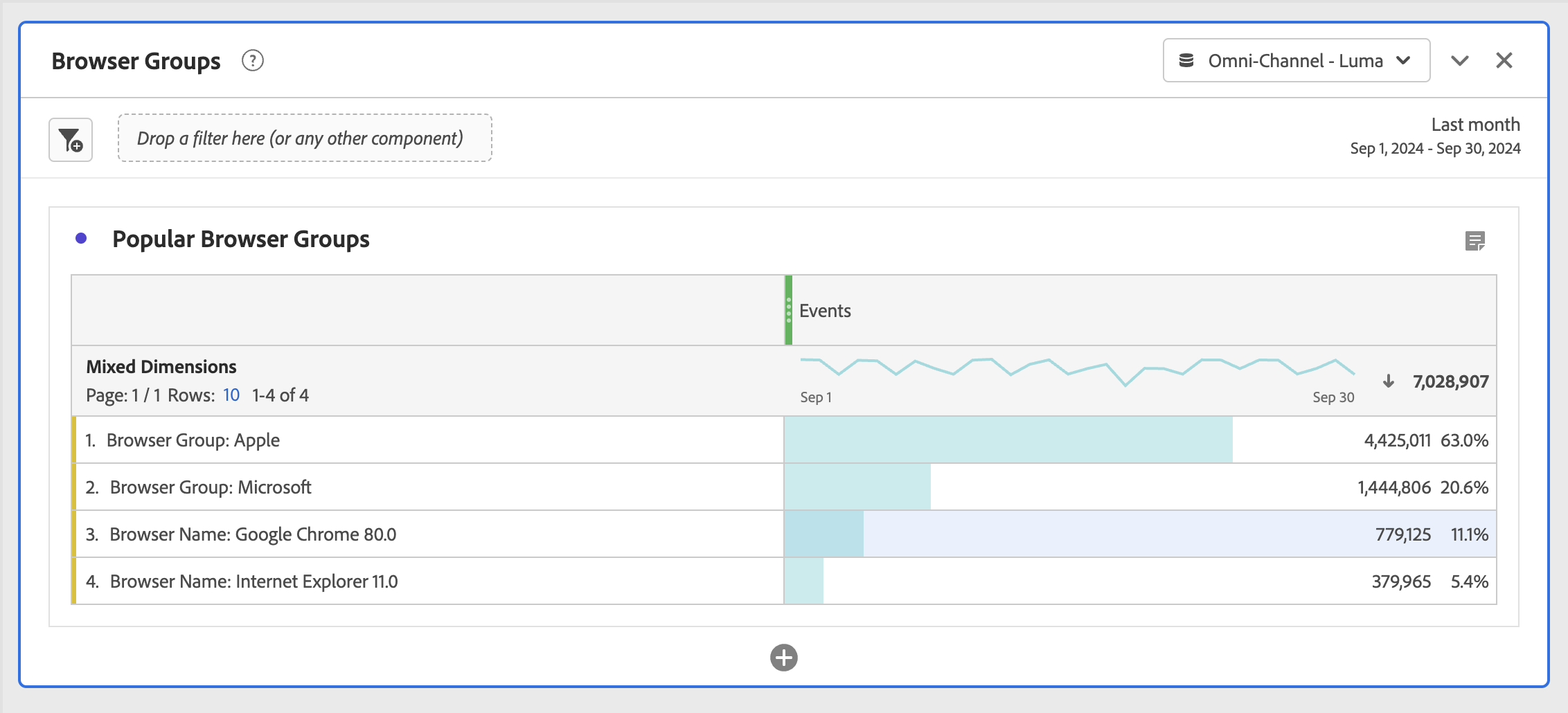Select the Internet Explorer 11.0 row
1568x713 pixels.
tap(253, 581)
